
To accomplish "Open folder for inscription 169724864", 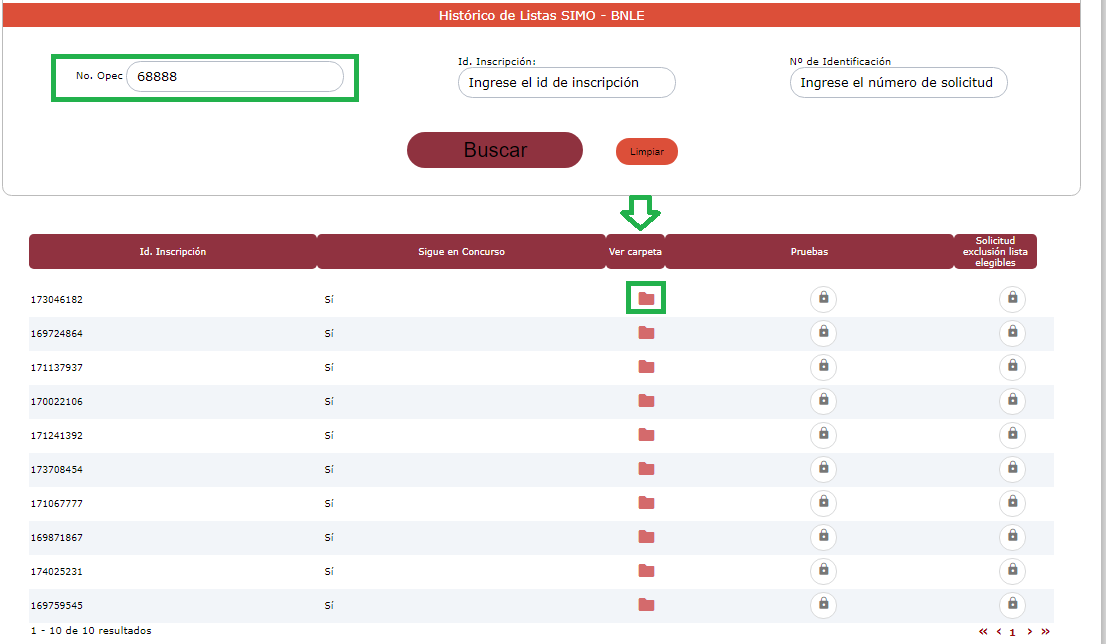I will click(x=646, y=333).
